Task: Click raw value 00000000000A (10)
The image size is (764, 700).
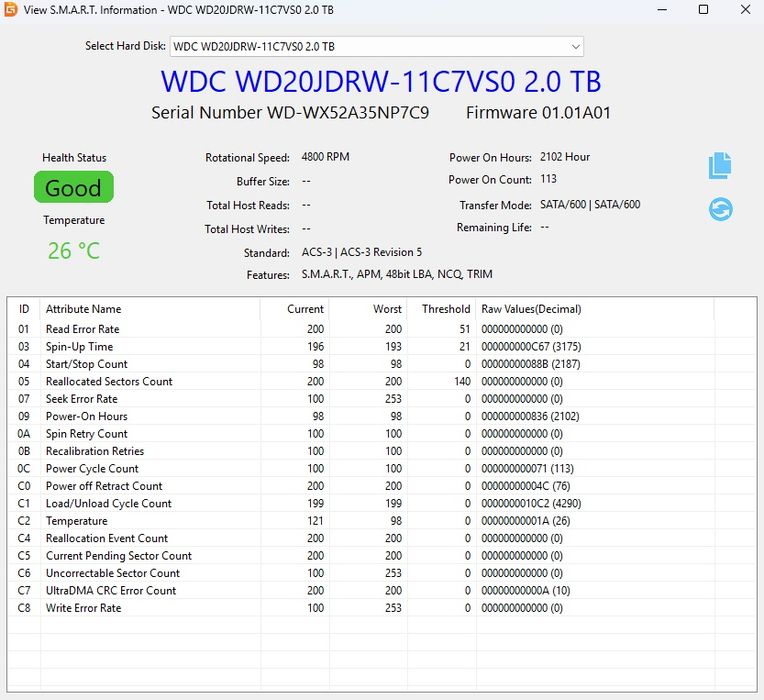Action: [526, 590]
